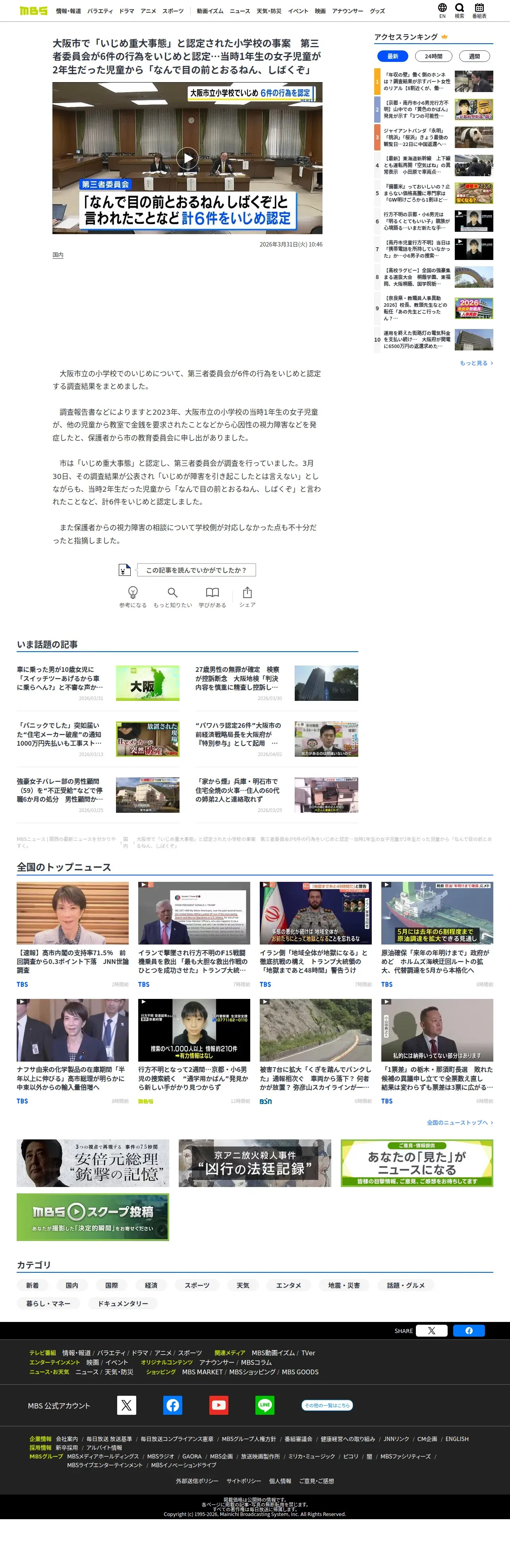
Task: Click もっと見る link under ranking
Action: pyautogui.click(x=477, y=363)
